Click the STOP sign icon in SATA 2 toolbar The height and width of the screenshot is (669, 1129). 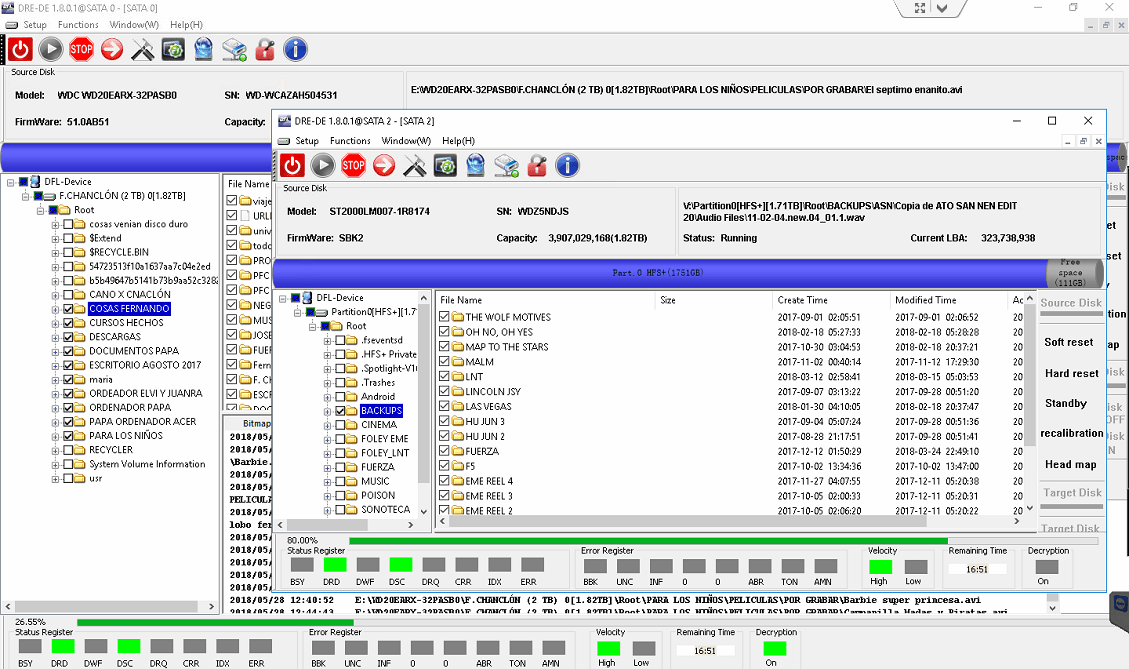tap(354, 166)
